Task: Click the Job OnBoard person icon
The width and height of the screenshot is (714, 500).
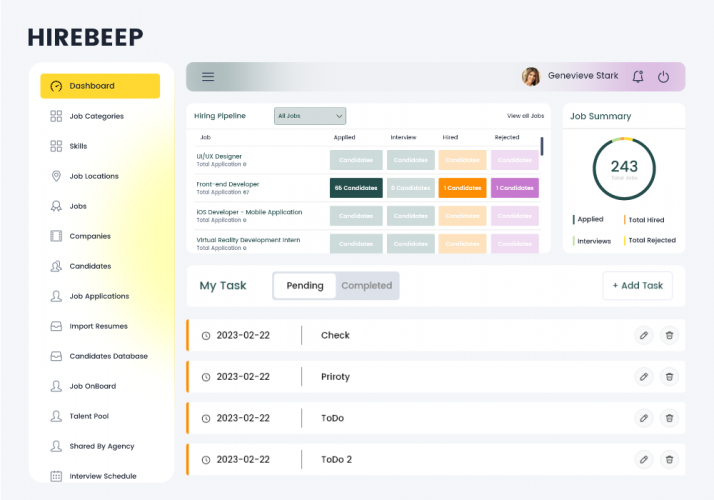Action: [x=56, y=386]
